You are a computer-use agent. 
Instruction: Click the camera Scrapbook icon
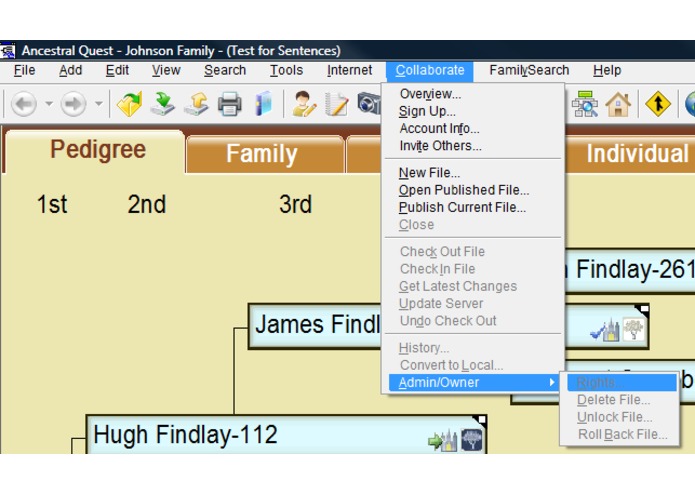[369, 104]
